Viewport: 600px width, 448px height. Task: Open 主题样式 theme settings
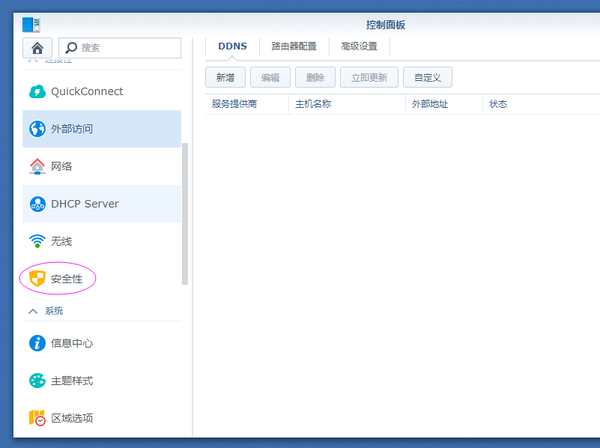pos(101,381)
